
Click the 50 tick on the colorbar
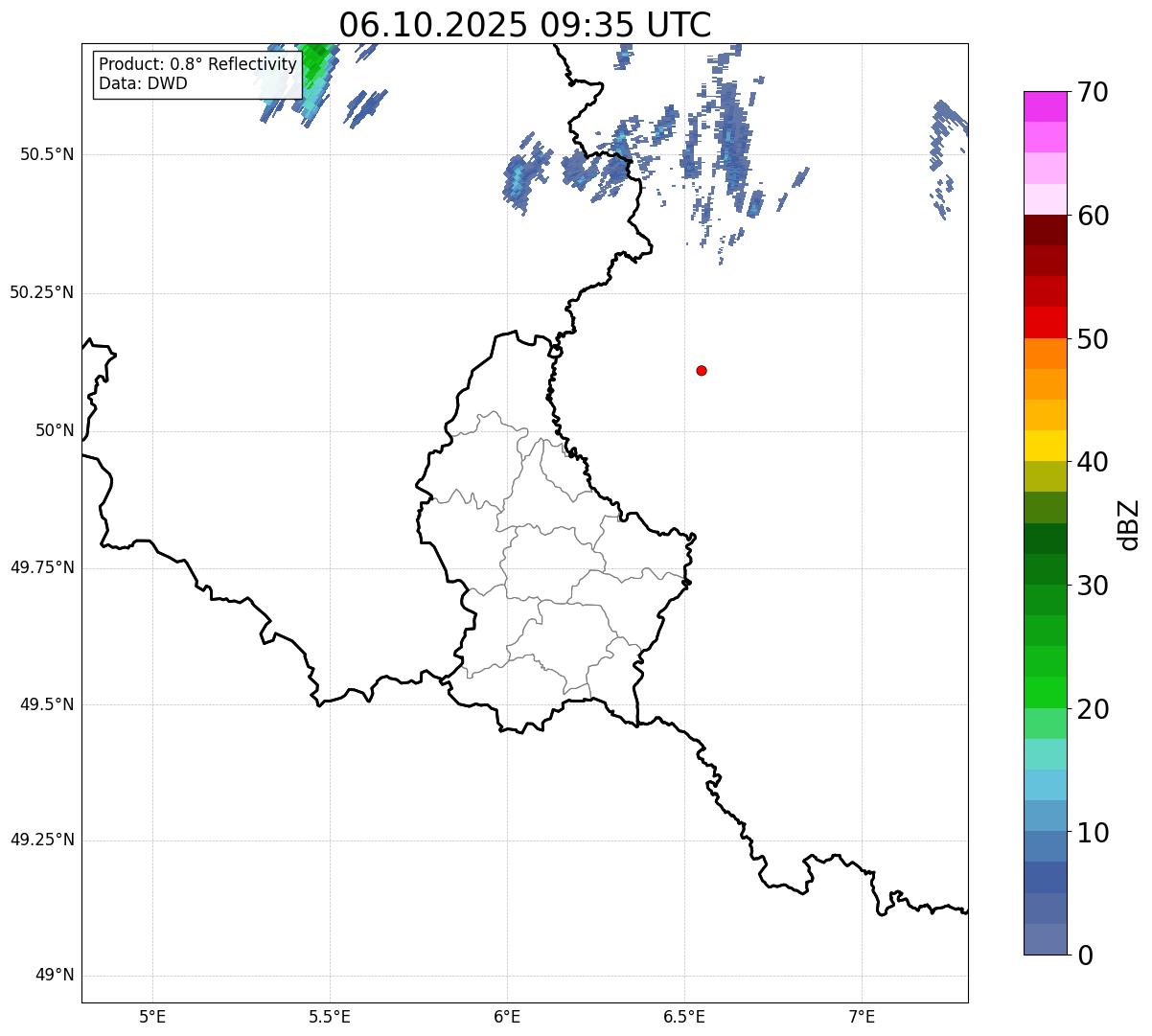pos(1093,339)
